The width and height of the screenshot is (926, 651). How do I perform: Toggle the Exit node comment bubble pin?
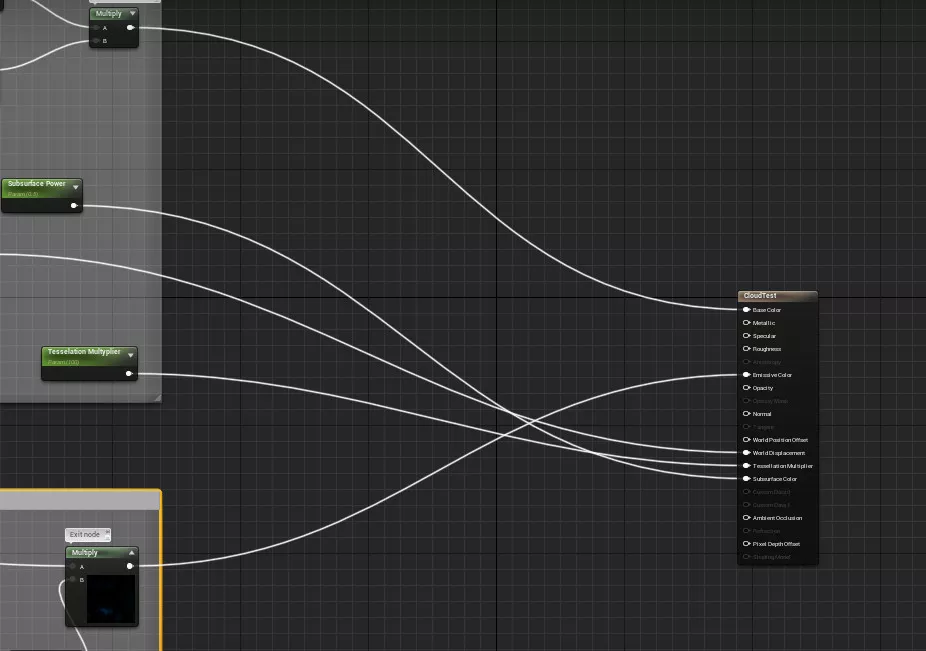106,534
